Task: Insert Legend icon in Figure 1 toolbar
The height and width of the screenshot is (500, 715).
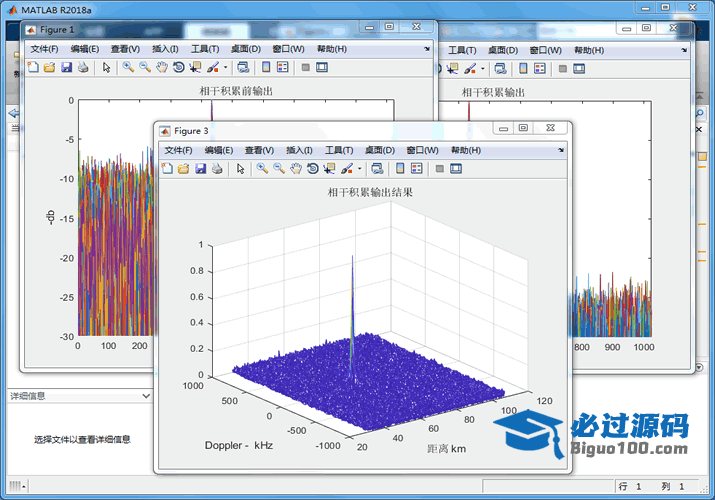Action: click(x=283, y=67)
